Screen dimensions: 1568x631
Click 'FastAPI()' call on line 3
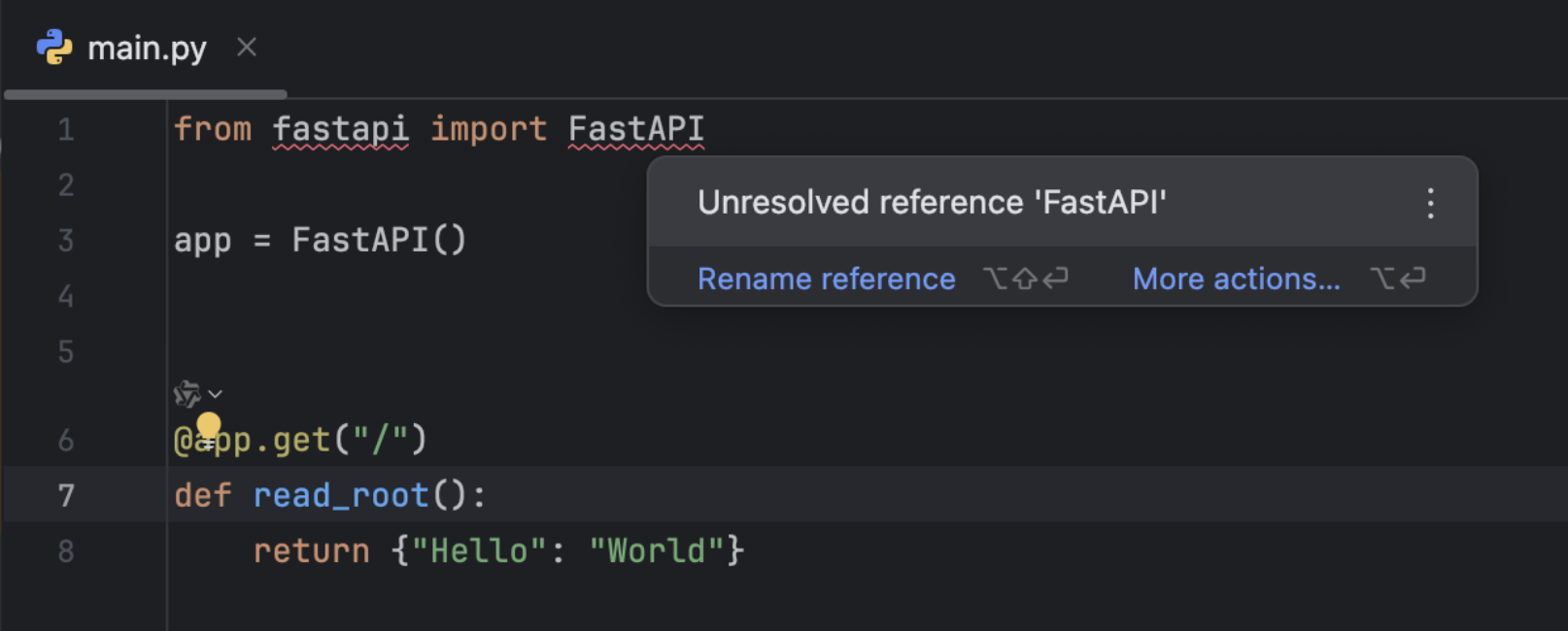(379, 240)
